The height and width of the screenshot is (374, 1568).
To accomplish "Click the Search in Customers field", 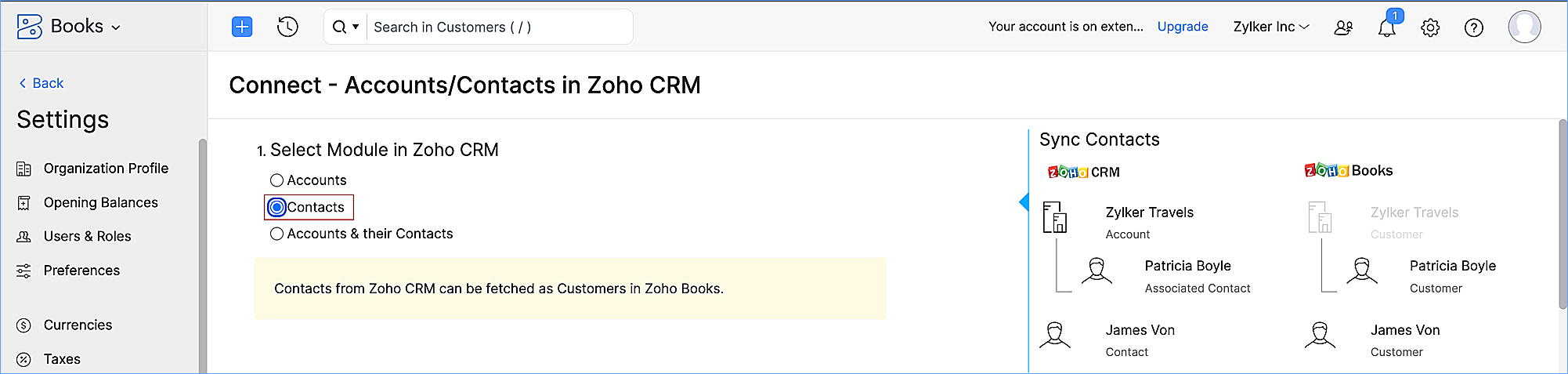I will (499, 27).
